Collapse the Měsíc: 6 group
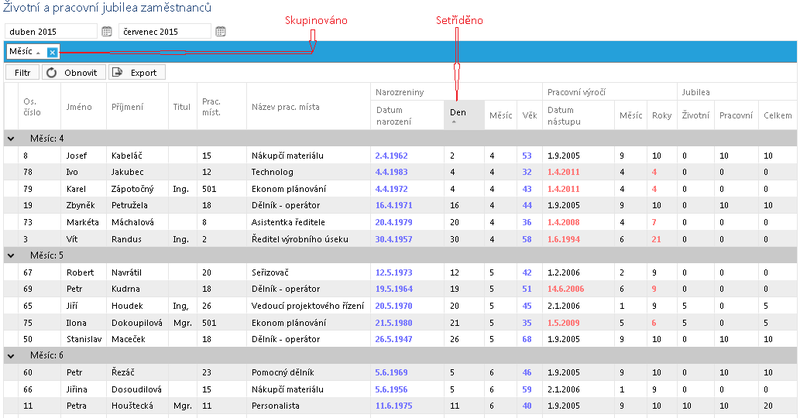The image size is (800, 418). pyautogui.click(x=11, y=355)
